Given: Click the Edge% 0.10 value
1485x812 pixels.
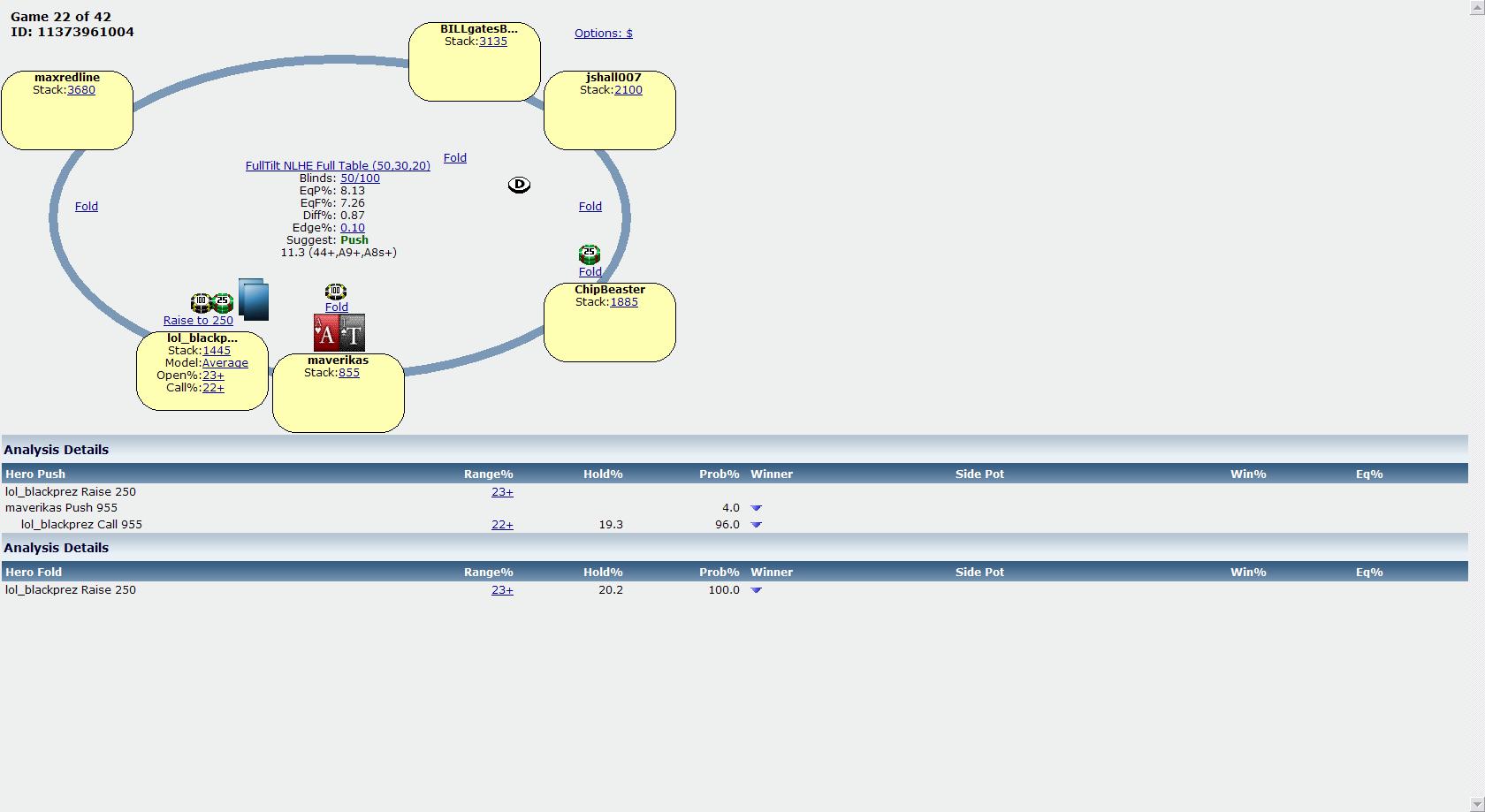Looking at the screenshot, I should tap(352, 228).
